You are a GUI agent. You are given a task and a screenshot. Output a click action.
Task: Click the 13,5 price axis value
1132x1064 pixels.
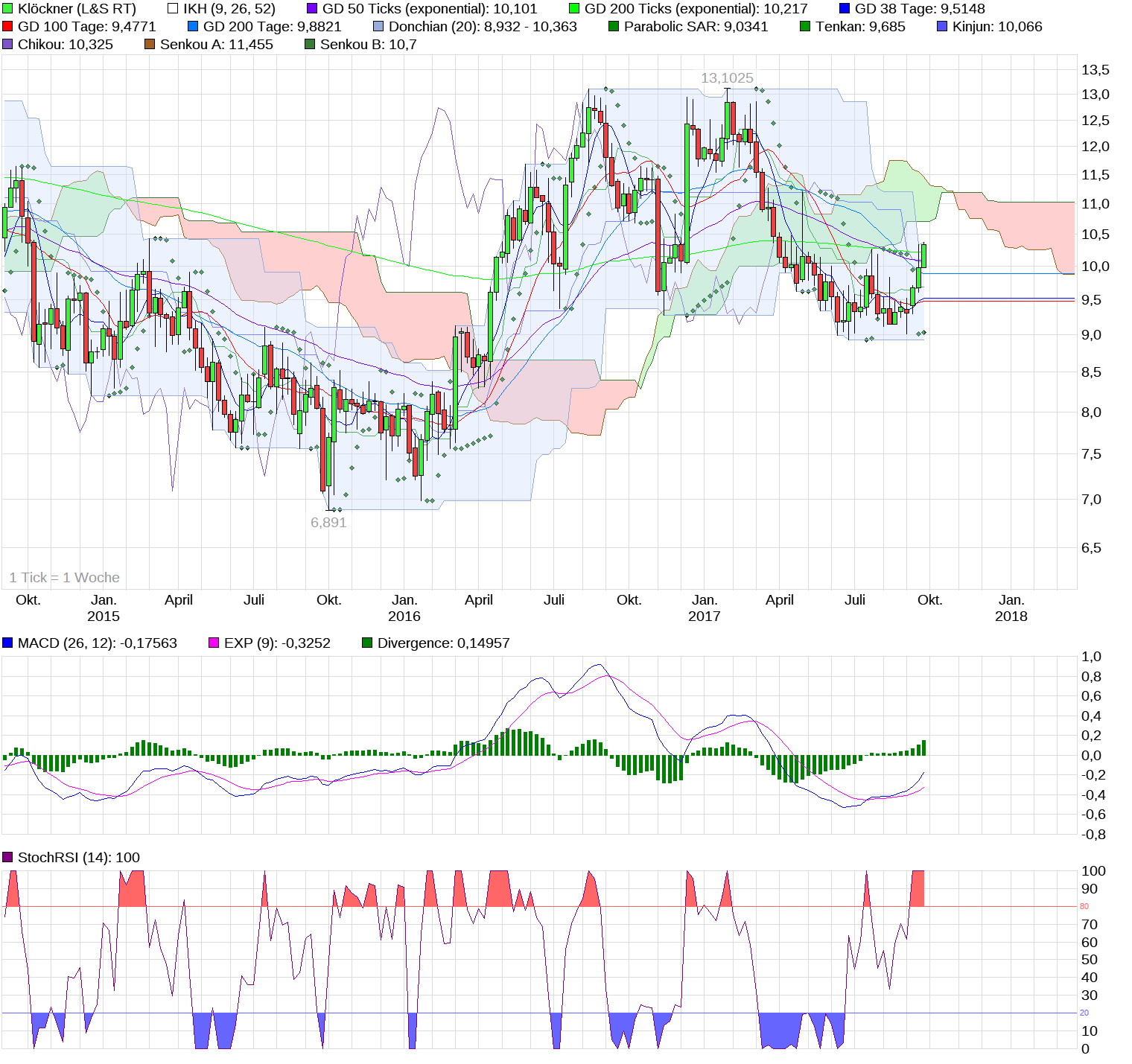(1096, 70)
